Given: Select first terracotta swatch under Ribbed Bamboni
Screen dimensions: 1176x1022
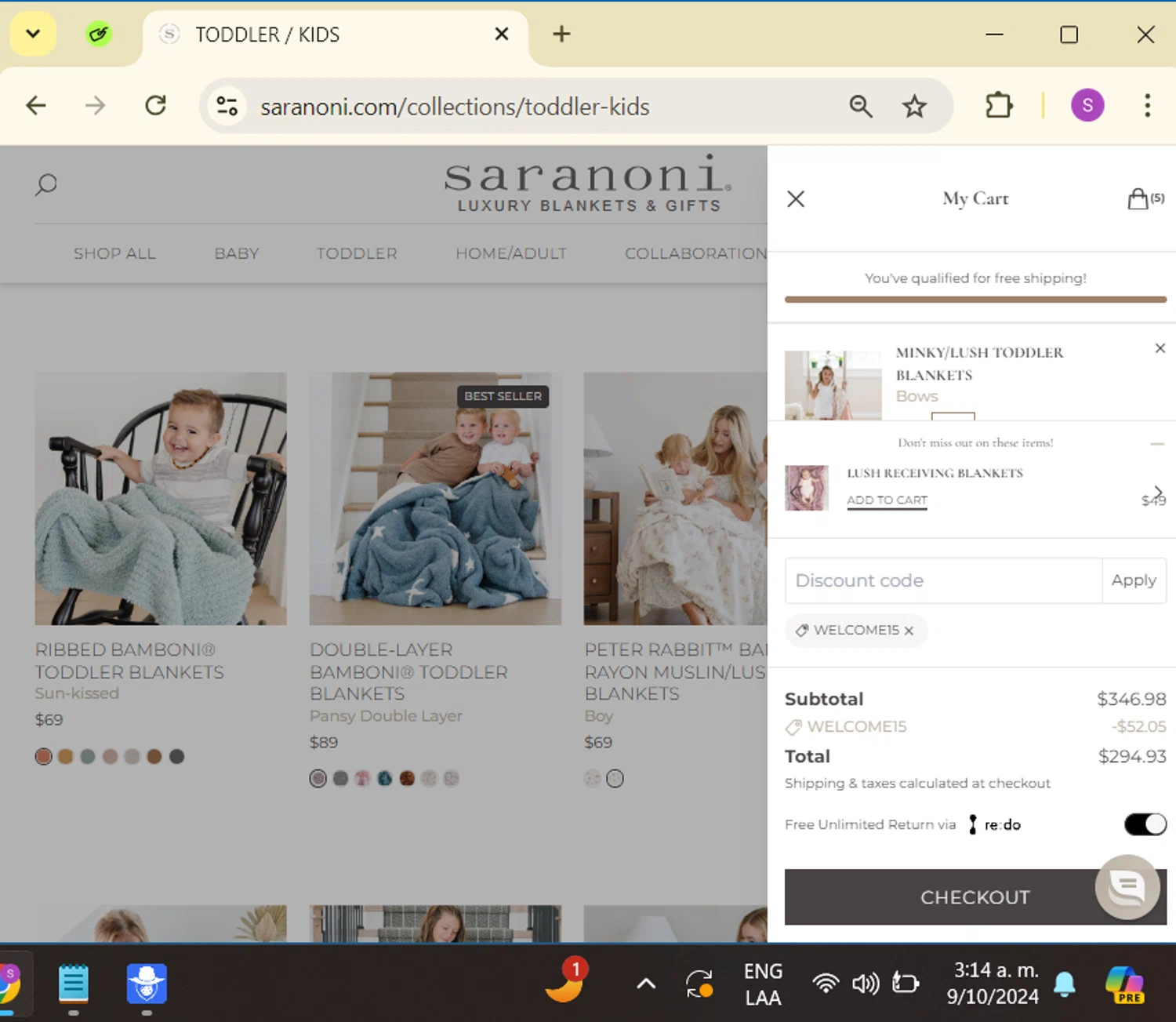Looking at the screenshot, I should [44, 756].
